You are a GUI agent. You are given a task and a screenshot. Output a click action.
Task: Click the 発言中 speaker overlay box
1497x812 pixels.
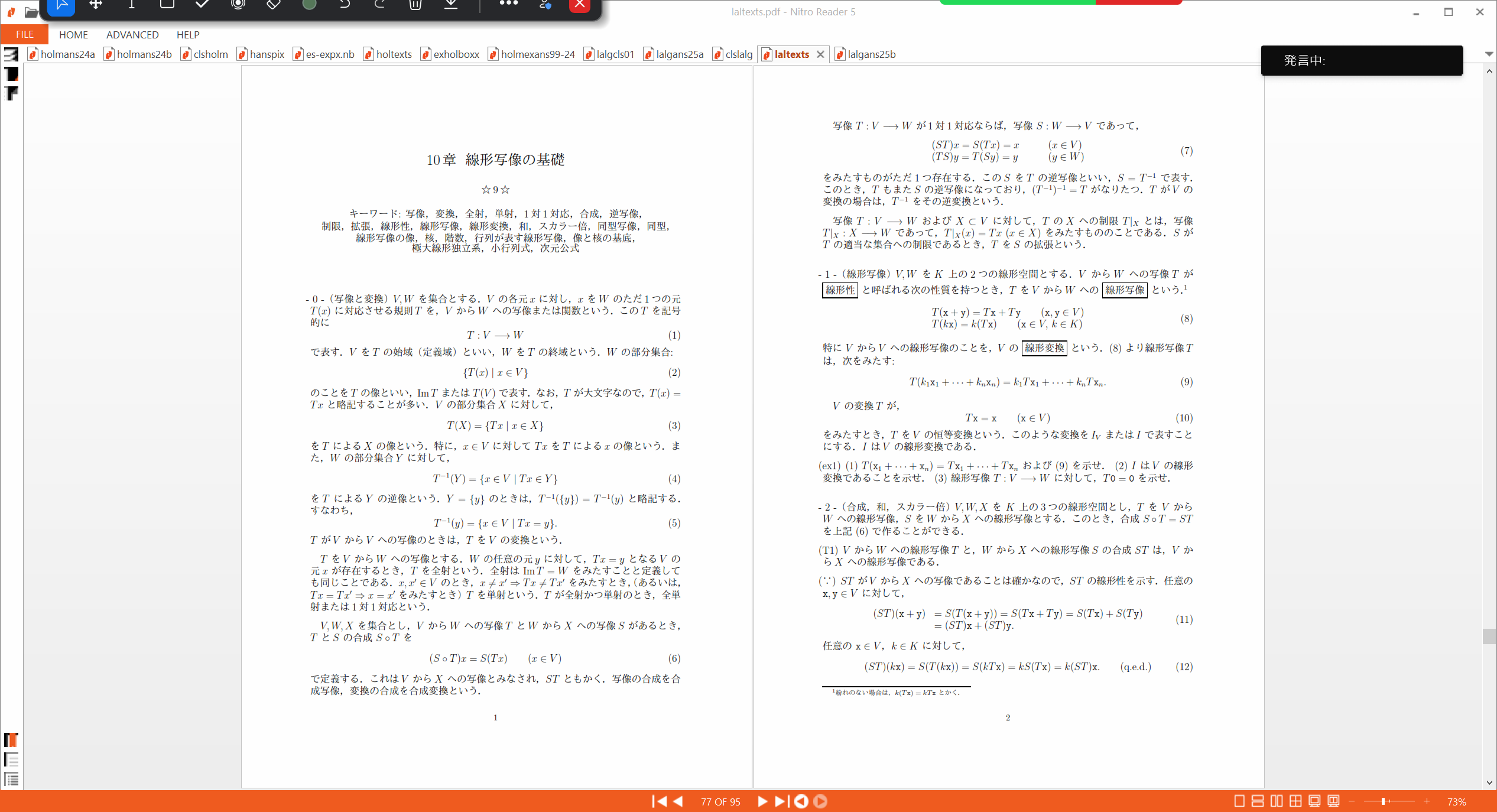[1362, 60]
